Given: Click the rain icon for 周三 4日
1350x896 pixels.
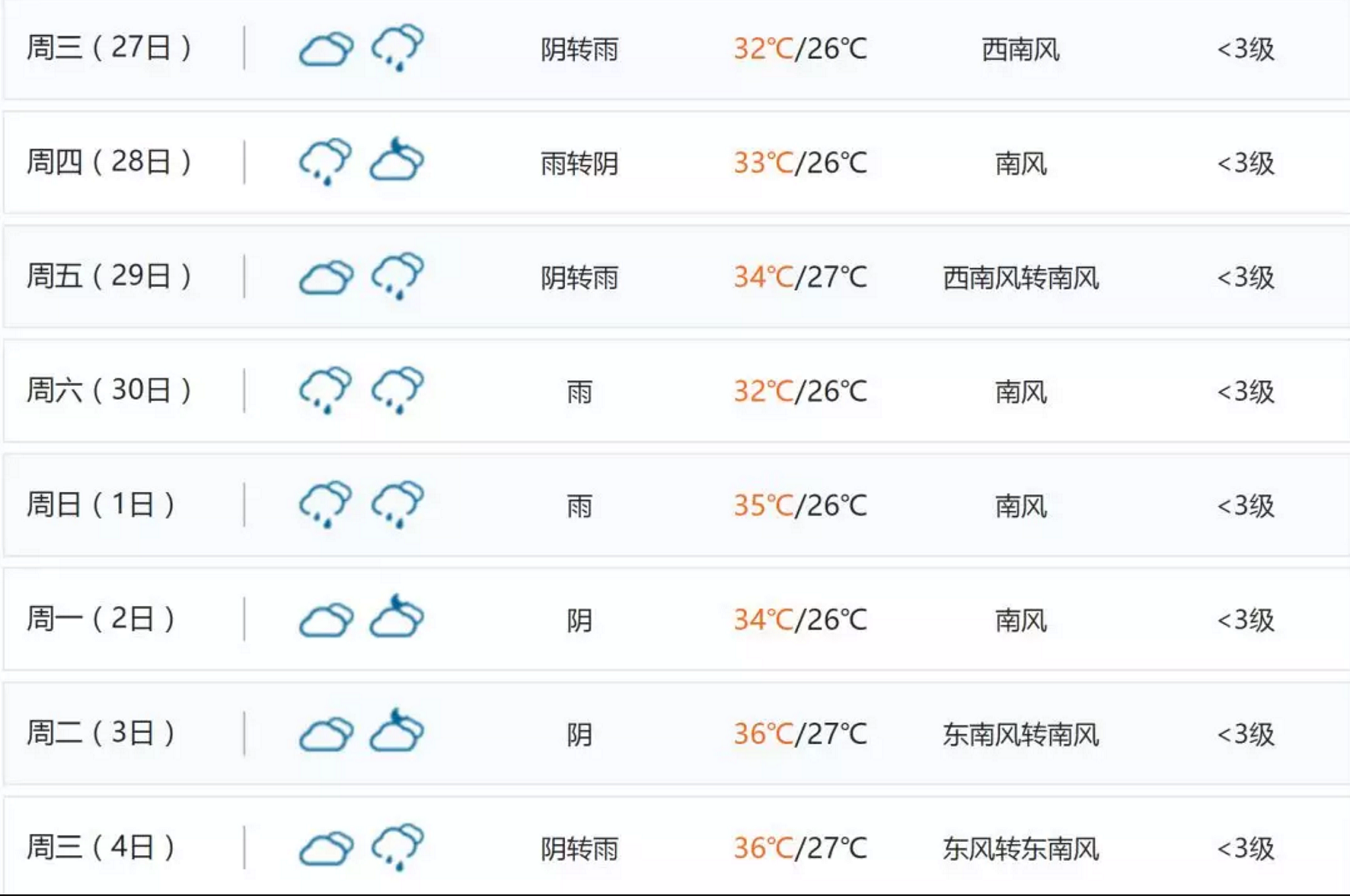Looking at the screenshot, I should (x=398, y=847).
